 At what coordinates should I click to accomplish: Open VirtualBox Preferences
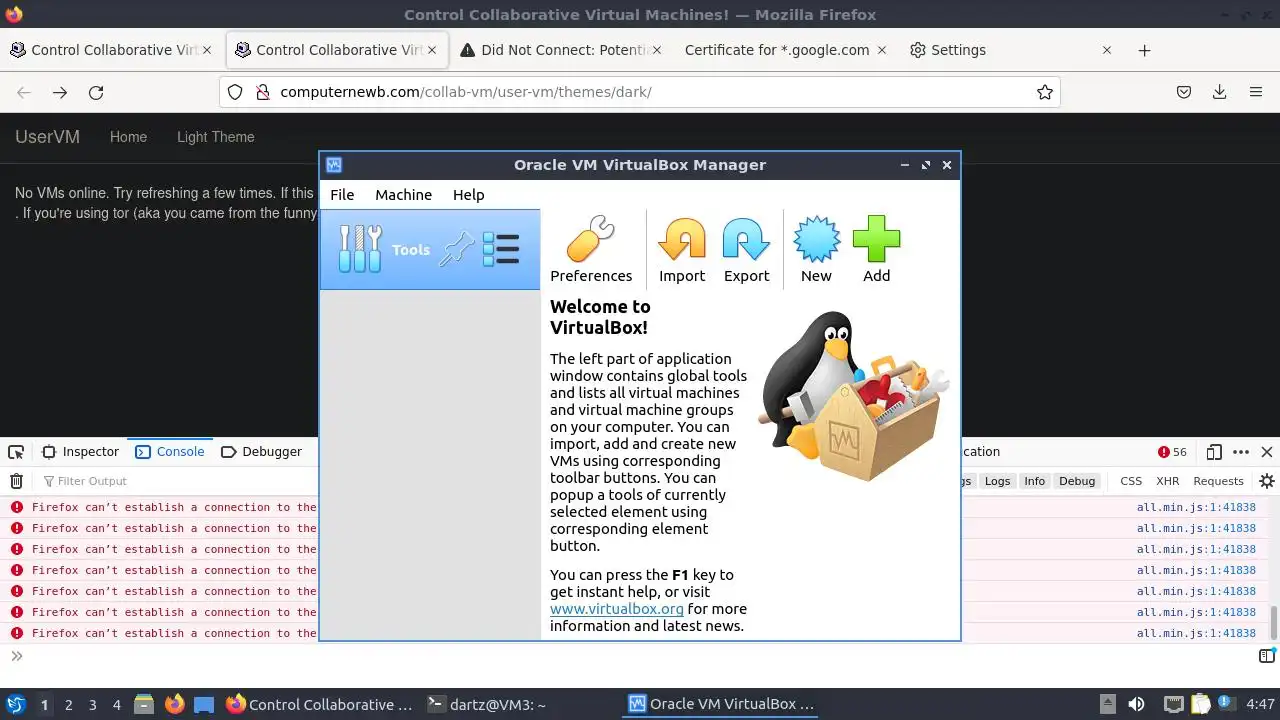591,250
